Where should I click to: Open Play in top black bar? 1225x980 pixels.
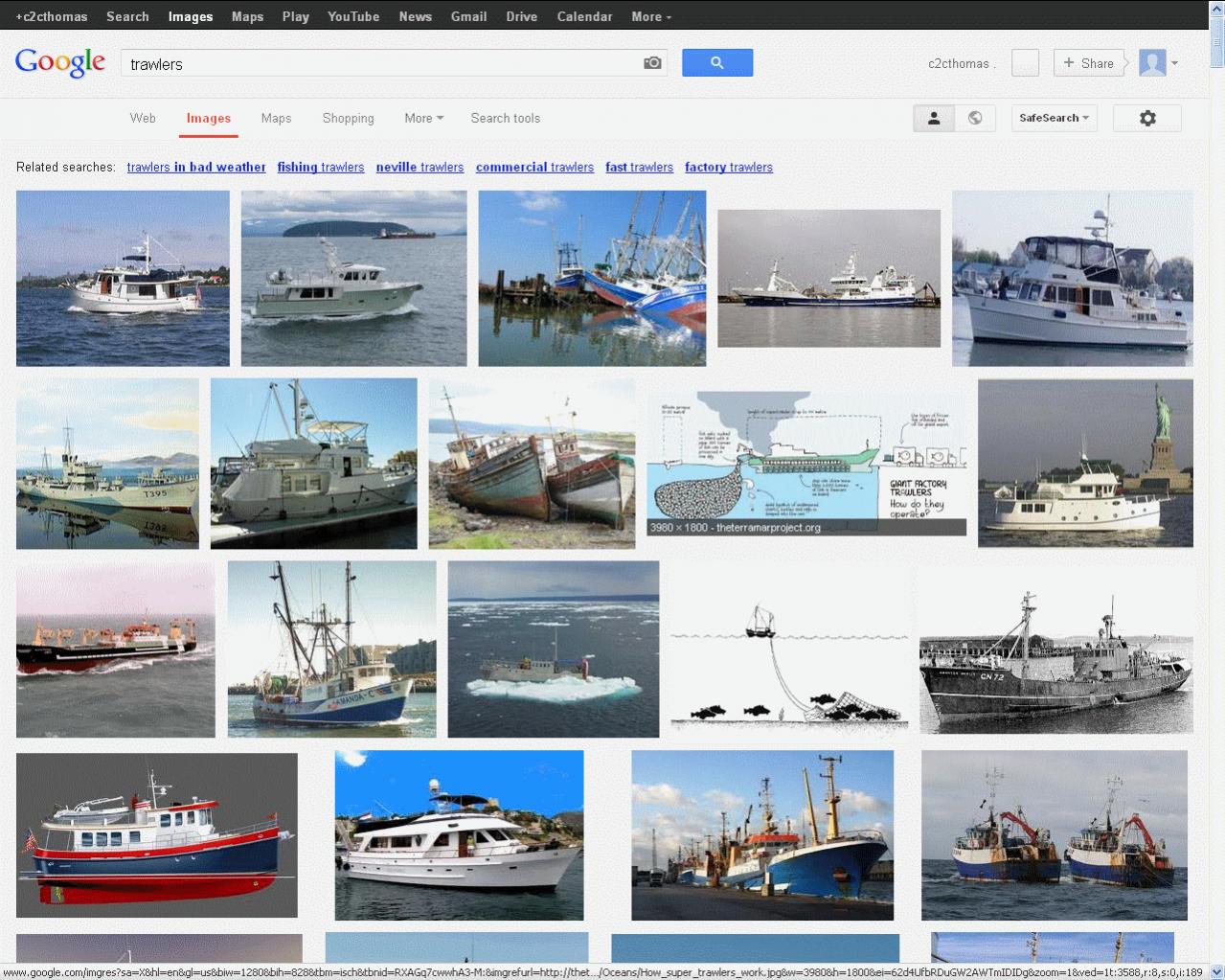(295, 16)
